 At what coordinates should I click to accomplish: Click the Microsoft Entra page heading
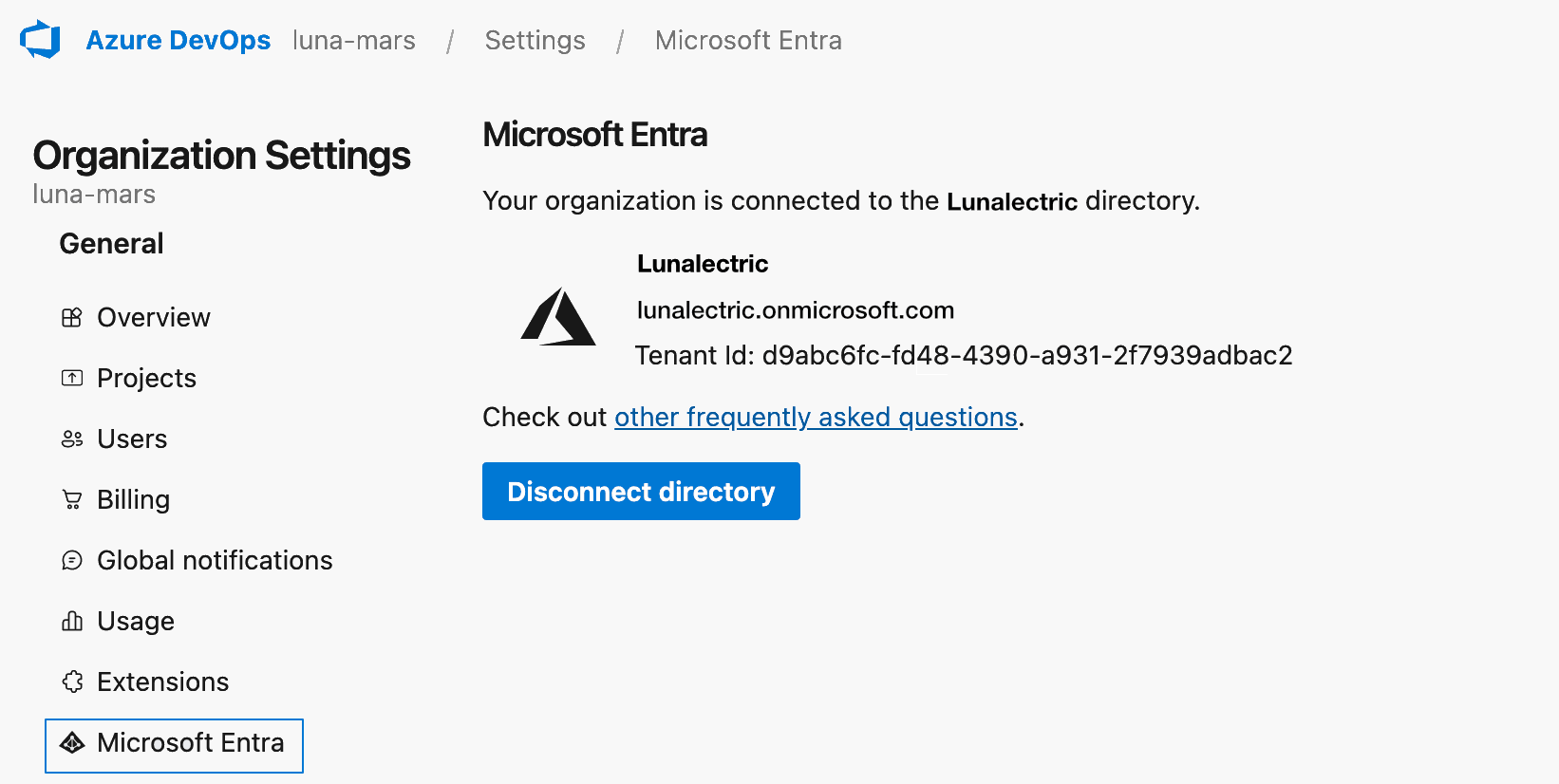(594, 135)
